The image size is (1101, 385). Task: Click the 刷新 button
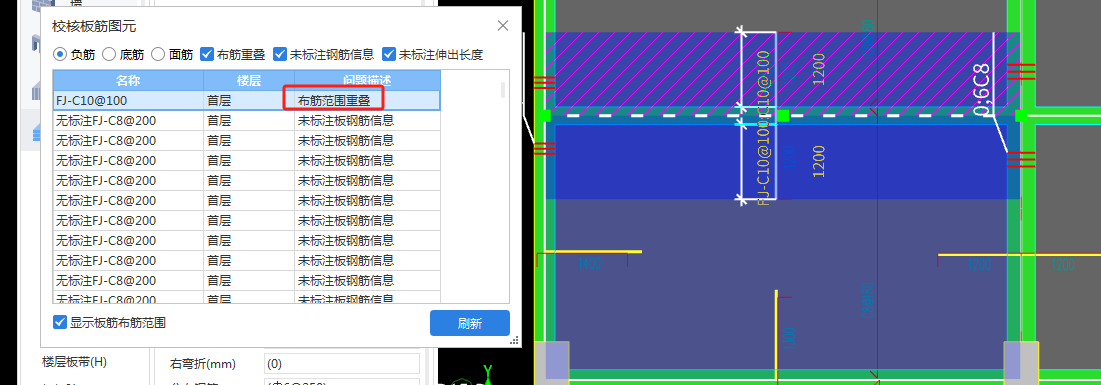coord(470,323)
